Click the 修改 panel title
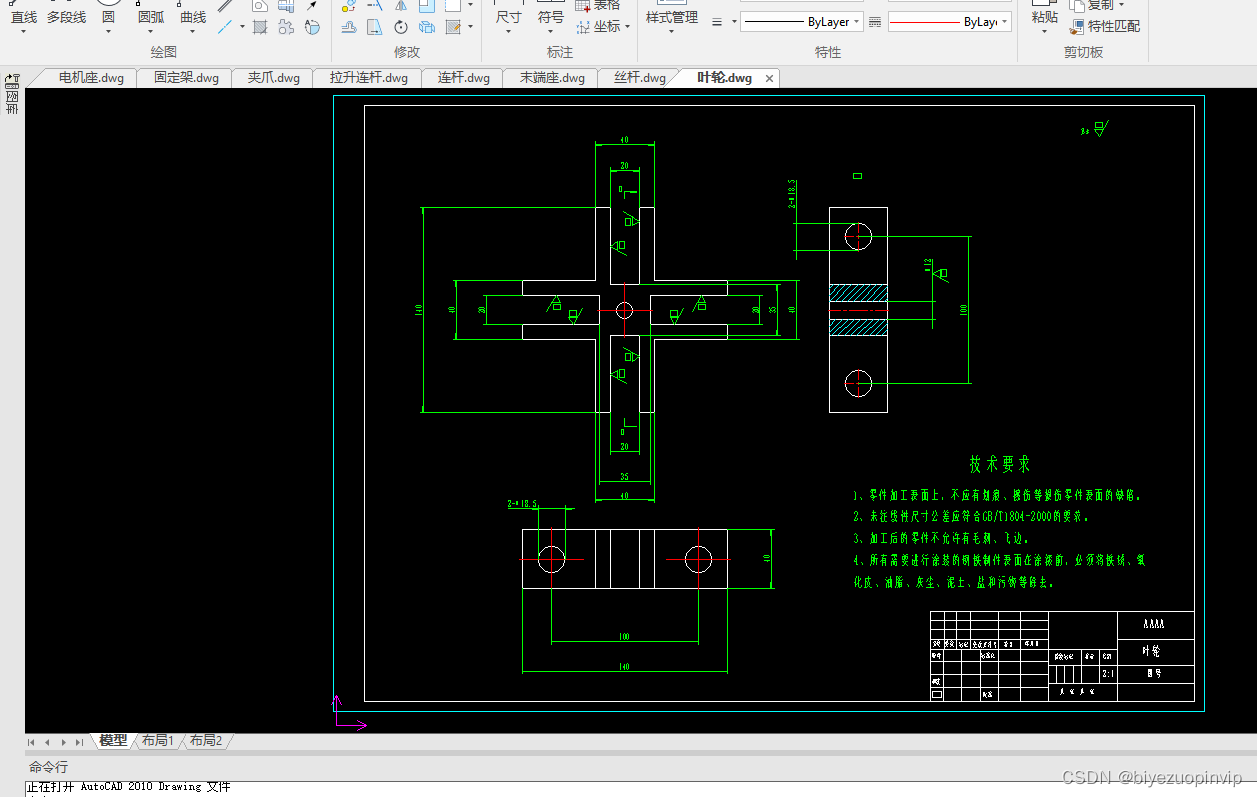 click(x=407, y=52)
